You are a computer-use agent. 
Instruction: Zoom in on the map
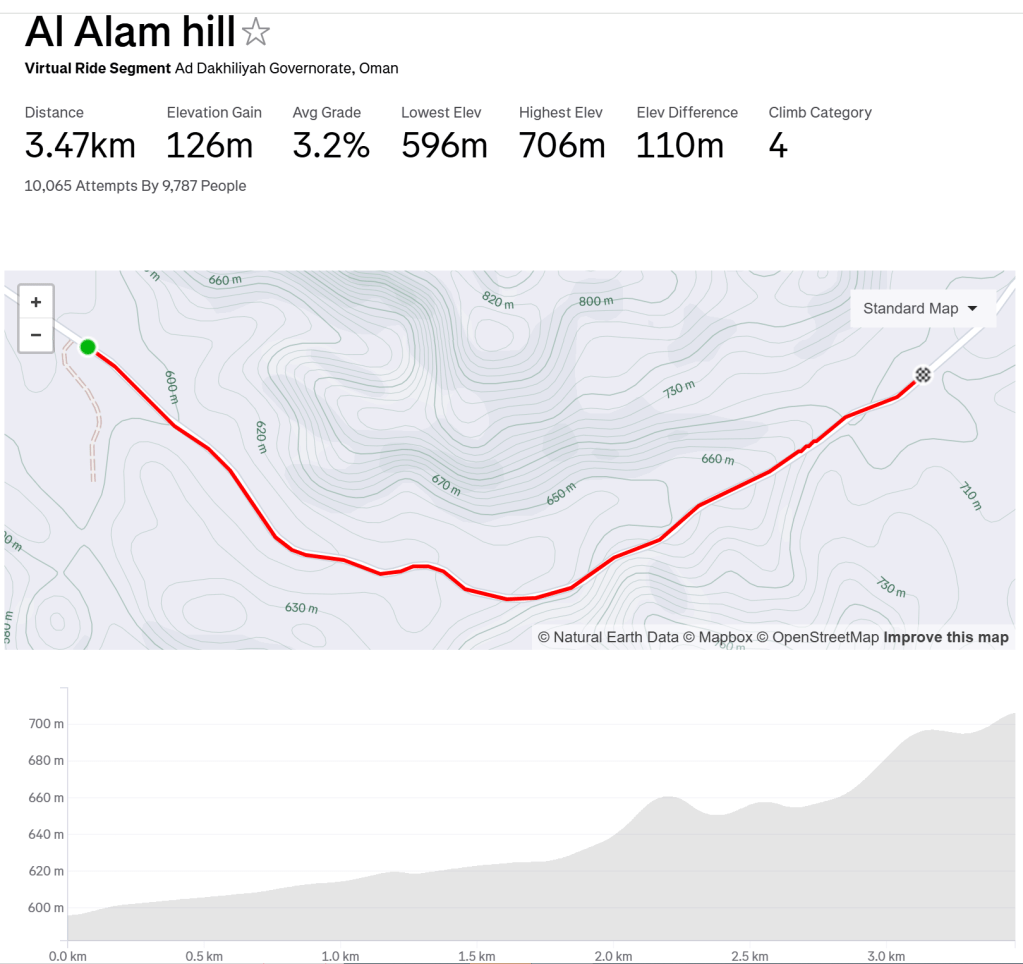point(36,302)
